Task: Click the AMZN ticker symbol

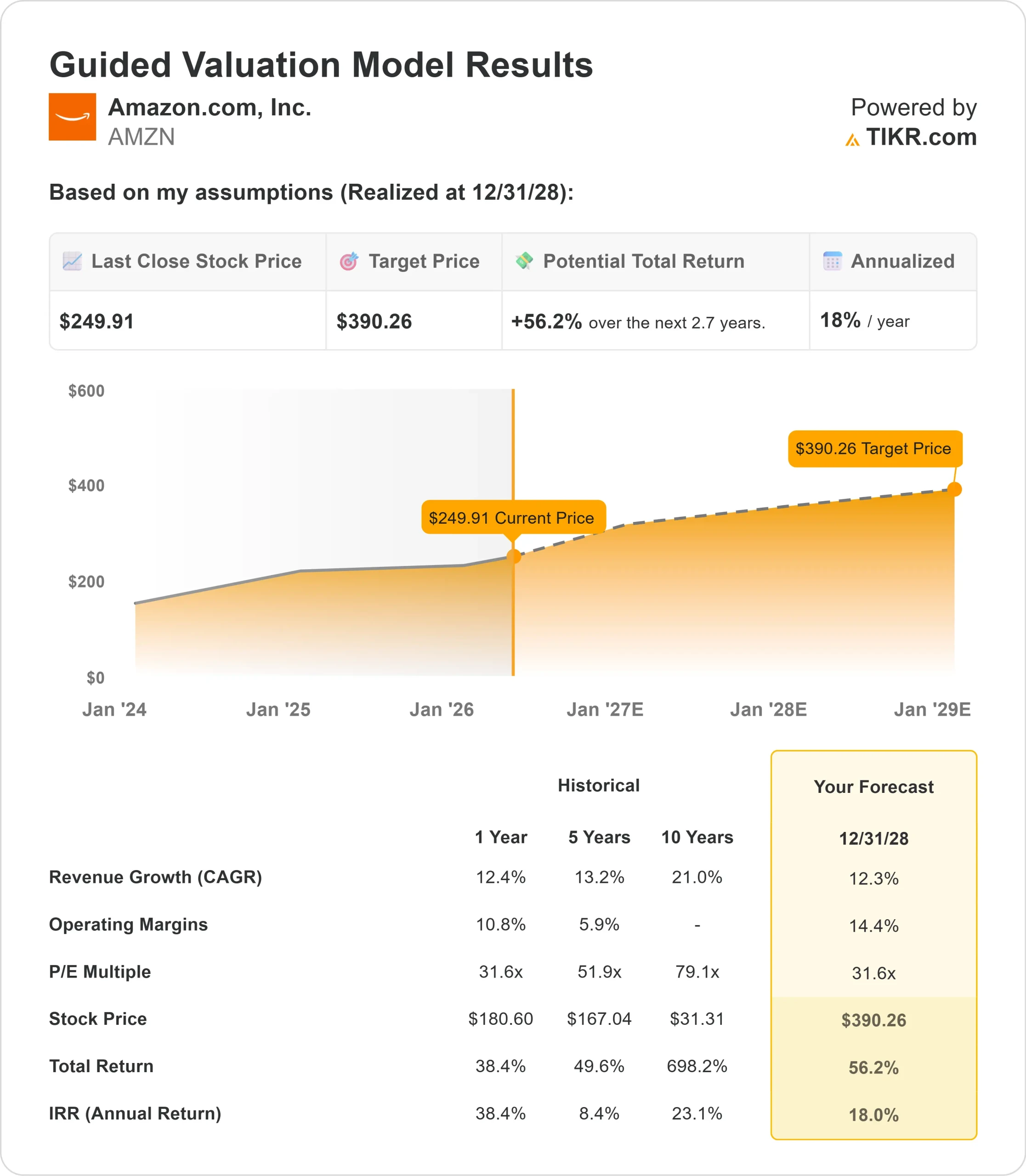Action: pyautogui.click(x=142, y=137)
